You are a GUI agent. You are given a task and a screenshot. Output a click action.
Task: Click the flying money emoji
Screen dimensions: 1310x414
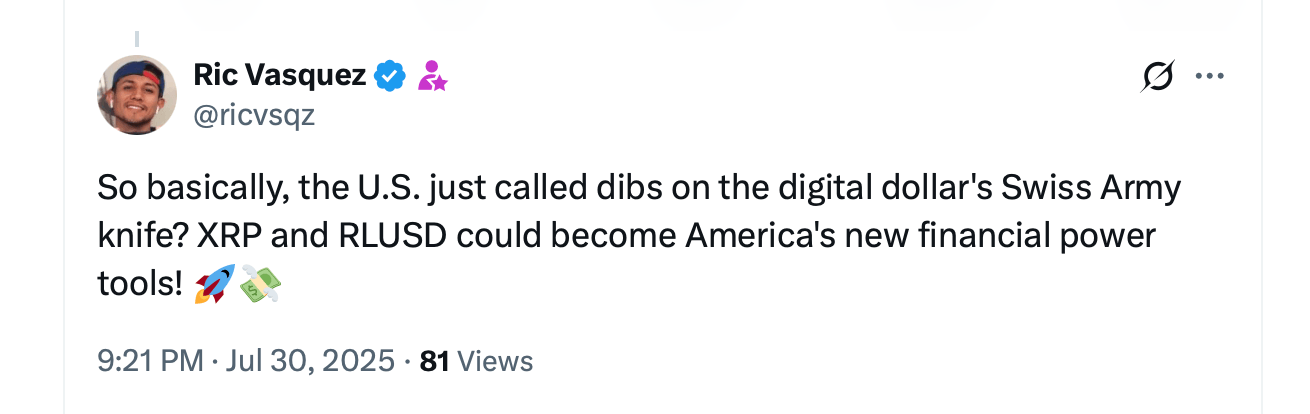click(259, 285)
